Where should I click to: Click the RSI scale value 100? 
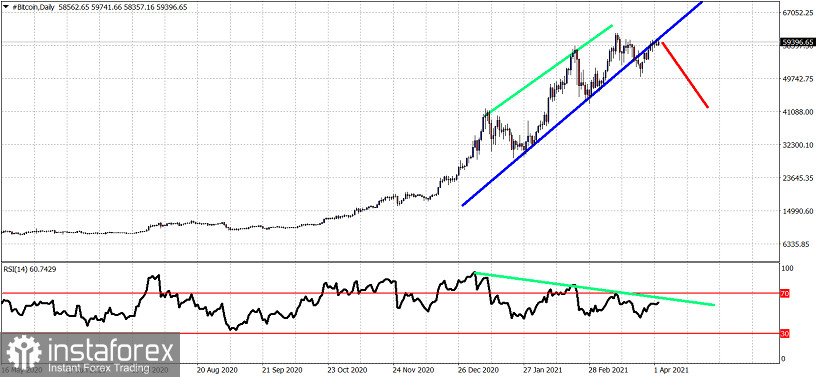[x=788, y=268]
